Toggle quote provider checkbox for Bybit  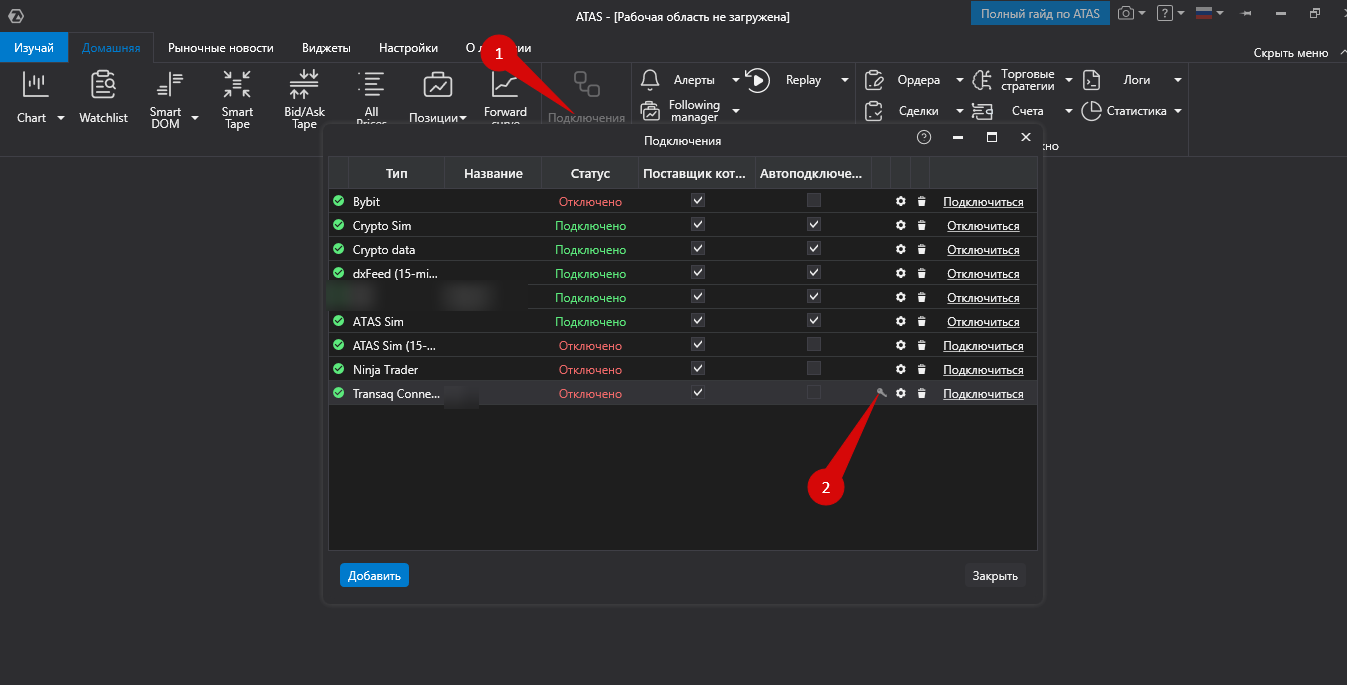pos(698,200)
